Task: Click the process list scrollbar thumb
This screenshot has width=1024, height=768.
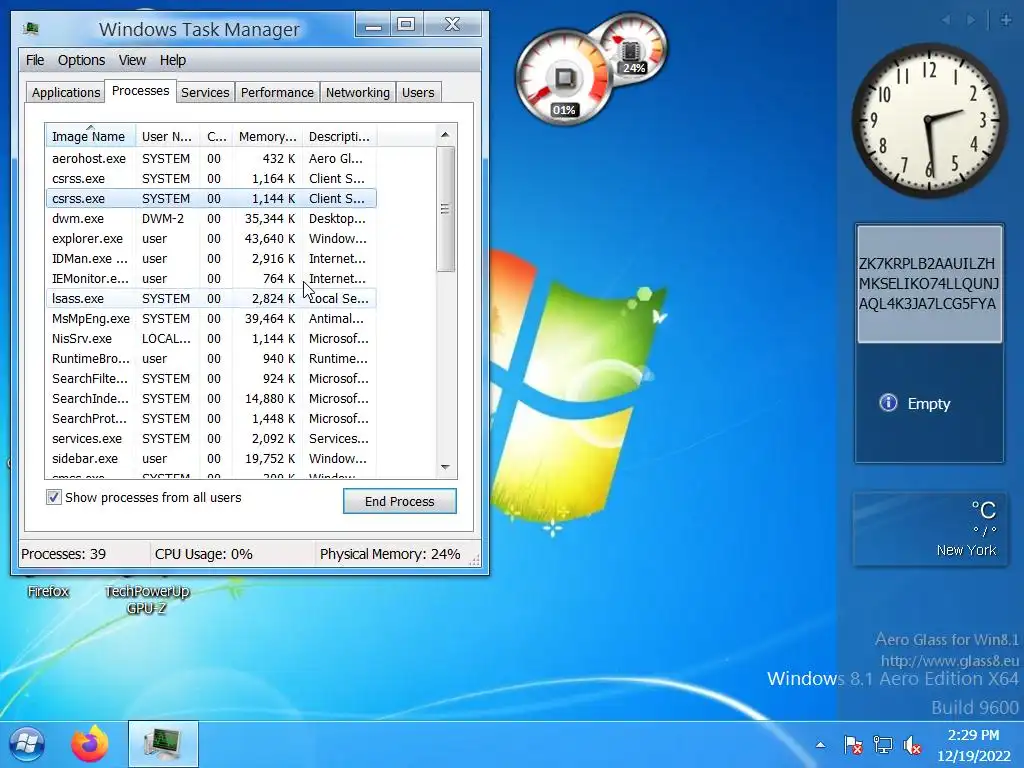Action: [445, 209]
